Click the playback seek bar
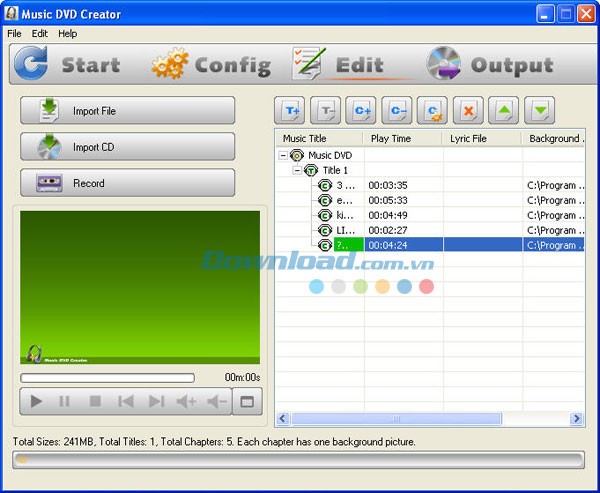This screenshot has width=600, height=493. tap(108, 378)
